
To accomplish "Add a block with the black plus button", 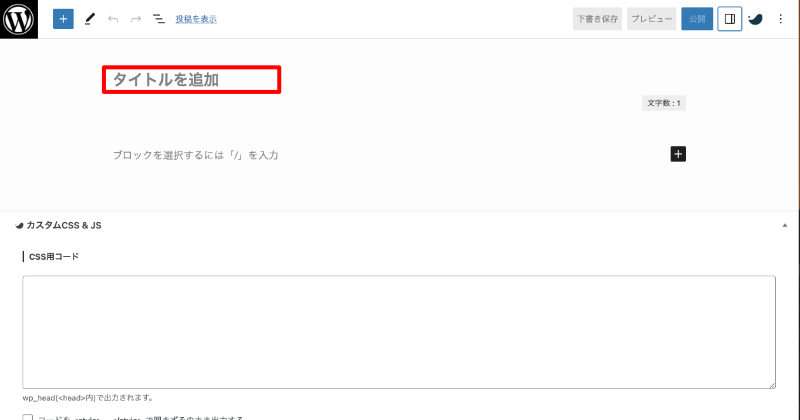I will tap(678, 154).
